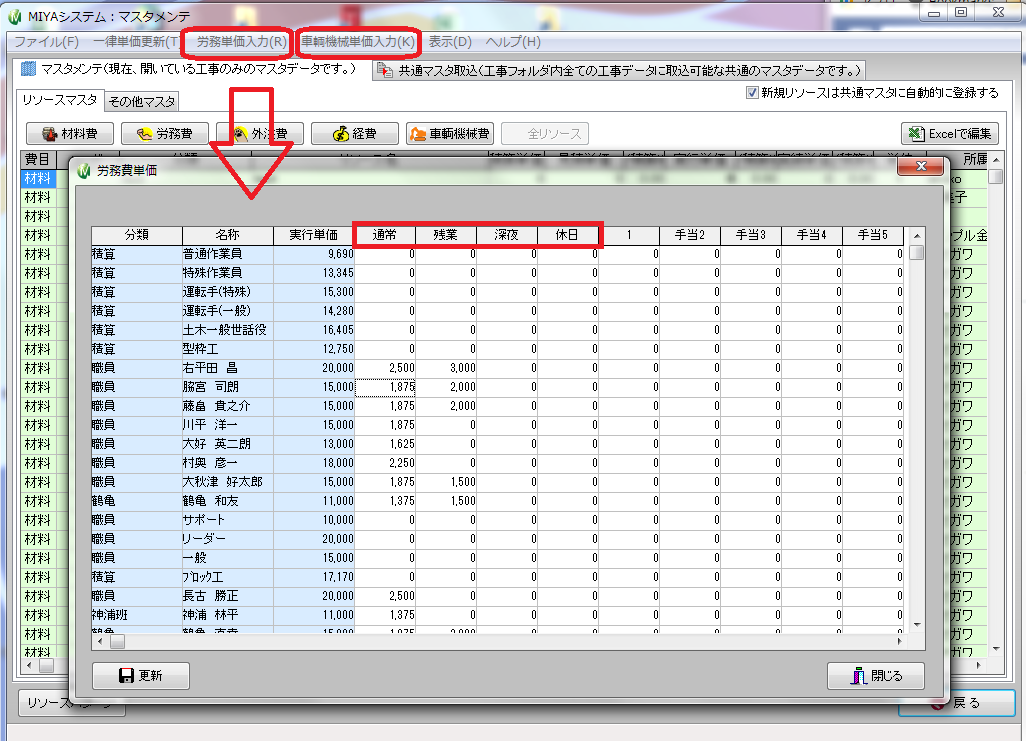Click the dialog table scroll up arrow
The width and height of the screenshot is (1026, 741).
point(917,236)
